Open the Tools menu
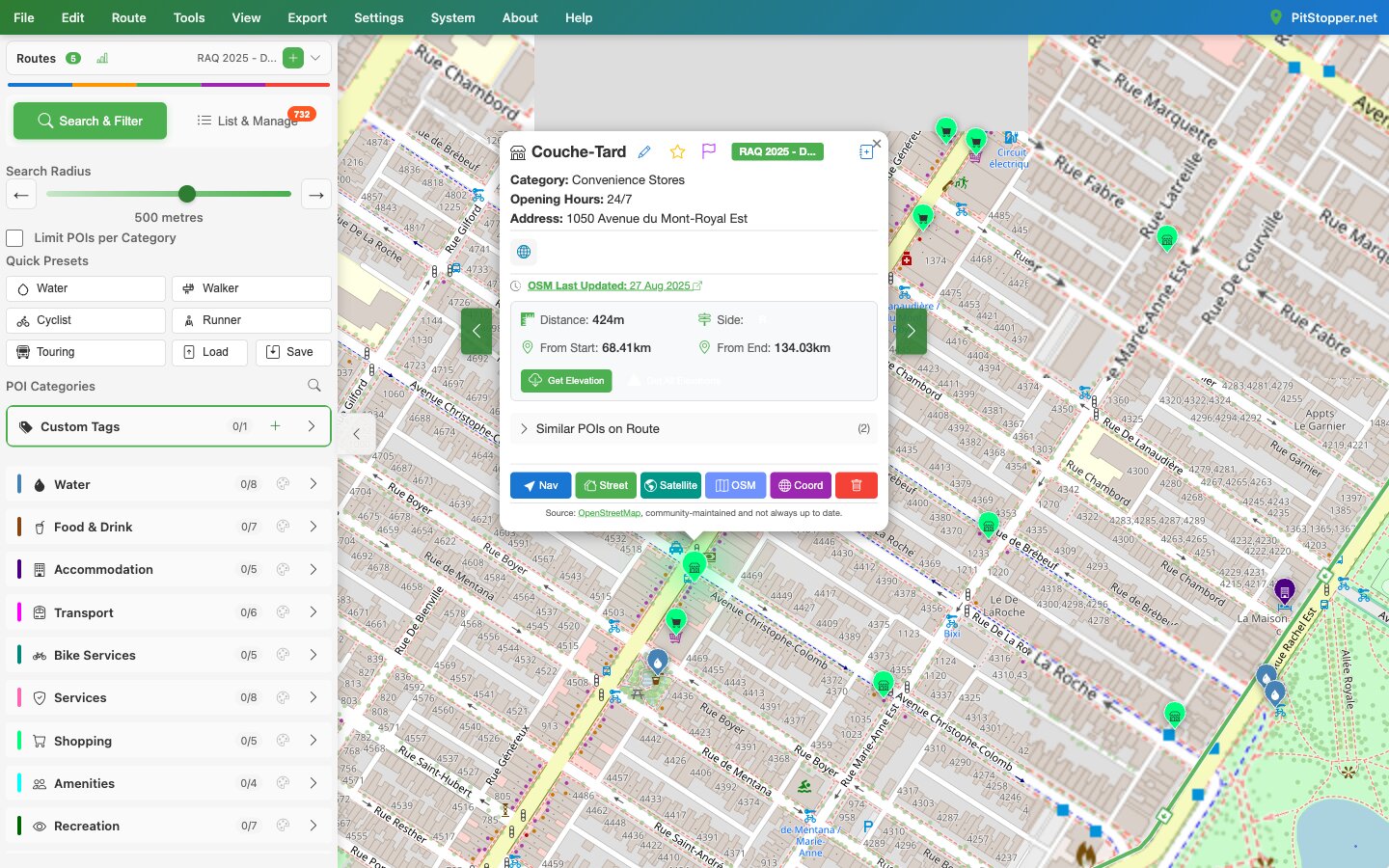This screenshot has height=868, width=1389. 189,17
